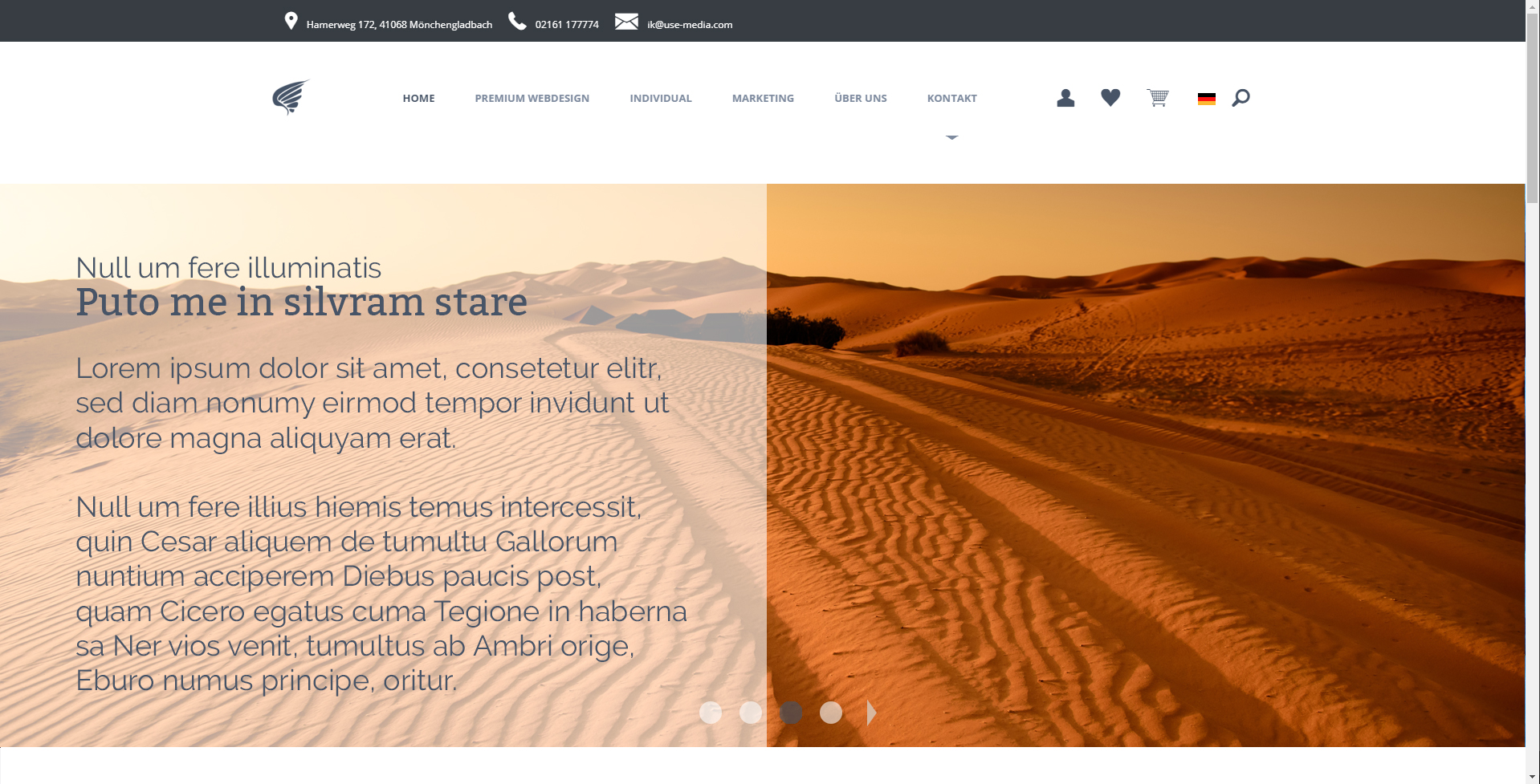Screen dimensions: 1540x784
Task: Open search with magnifier icon
Action: tap(1241, 98)
